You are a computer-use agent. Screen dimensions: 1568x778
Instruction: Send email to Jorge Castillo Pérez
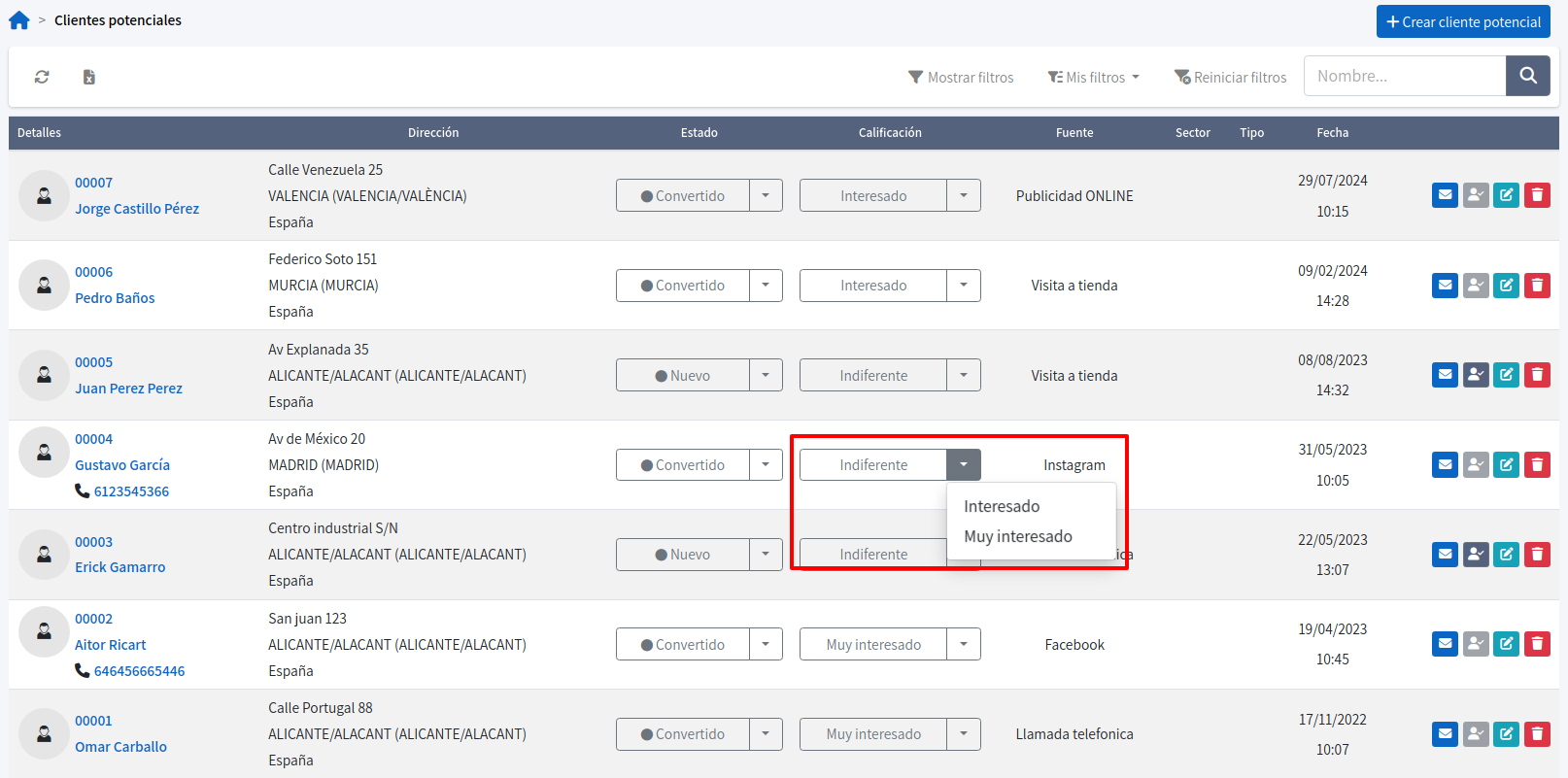(1446, 195)
